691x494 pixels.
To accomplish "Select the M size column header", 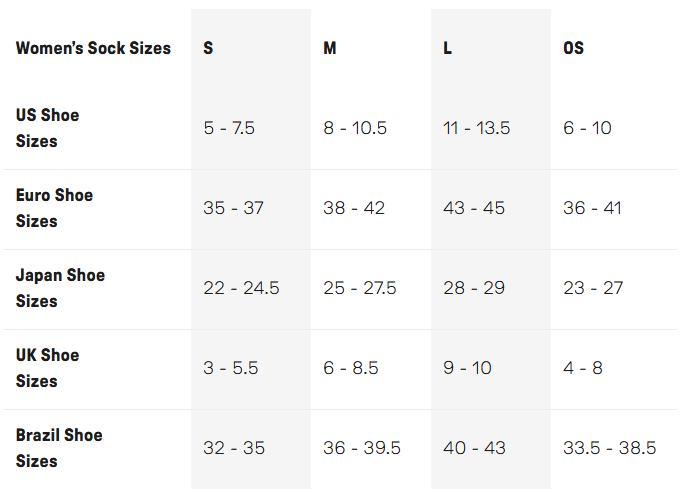I will (x=330, y=48).
